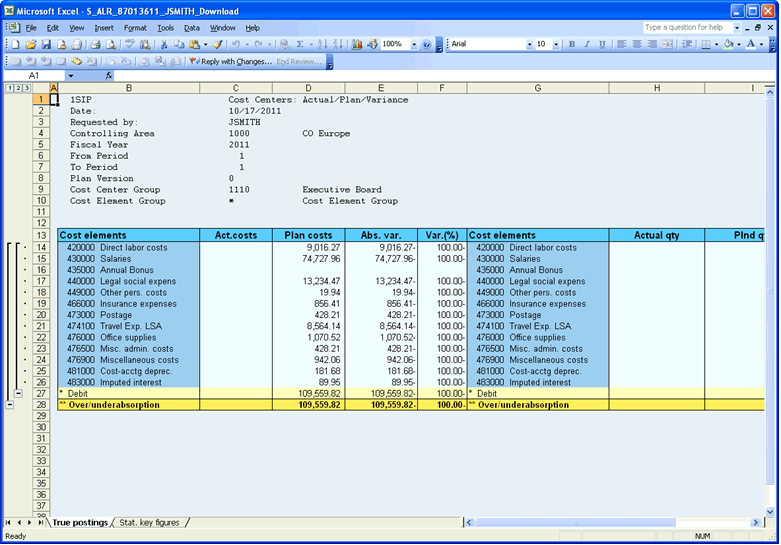Open the Data menu
The width and height of the screenshot is (781, 545).
click(191, 28)
